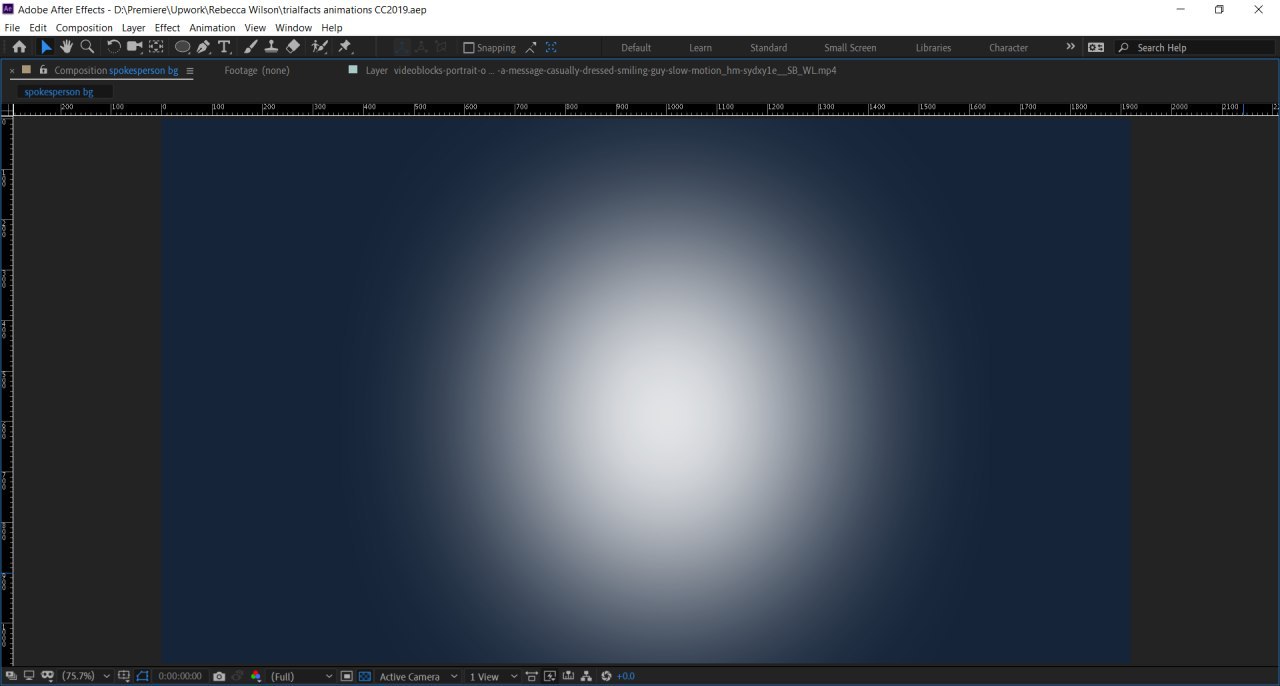This screenshot has height=686, width=1280.
Task: Select the Zoom magnifier tool
Action: point(87,47)
